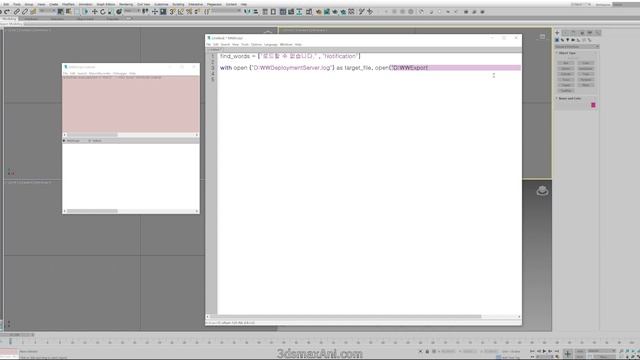Image resolution: width=640 pixels, height=360 pixels.
Task: Click the Box primitive button
Action: [x=565, y=63]
